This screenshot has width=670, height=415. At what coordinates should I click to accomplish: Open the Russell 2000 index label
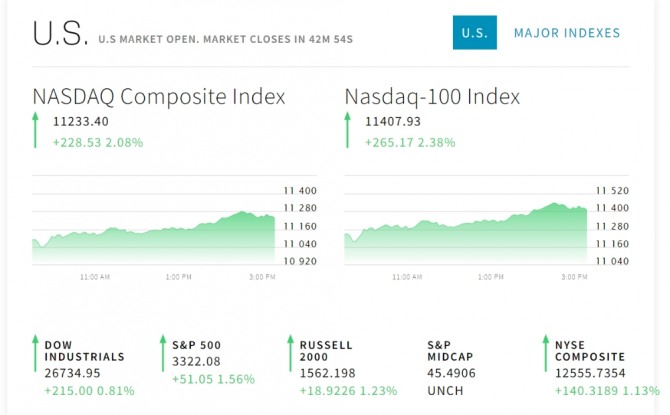(326, 350)
